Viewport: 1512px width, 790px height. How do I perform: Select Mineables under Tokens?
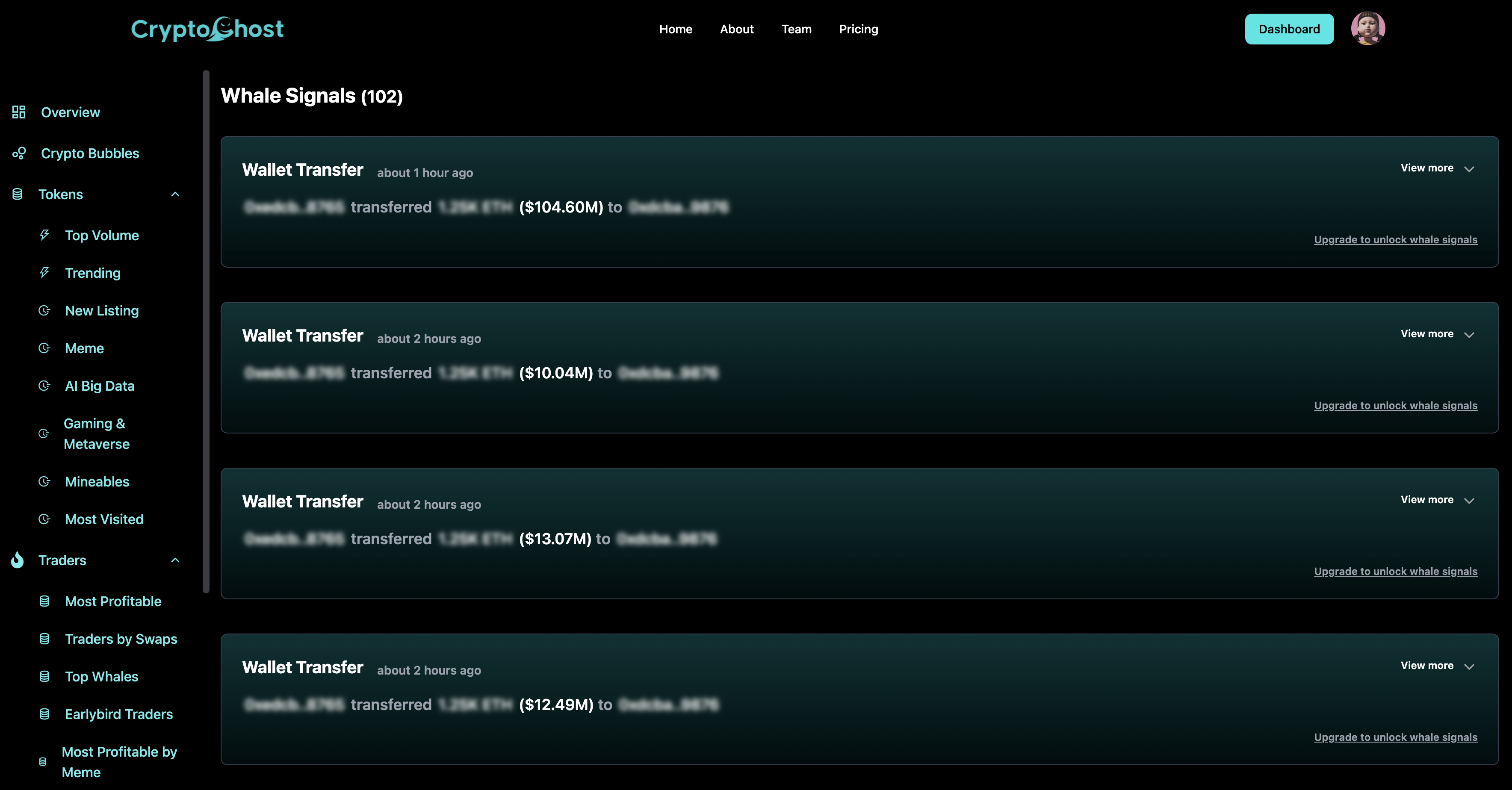97,481
